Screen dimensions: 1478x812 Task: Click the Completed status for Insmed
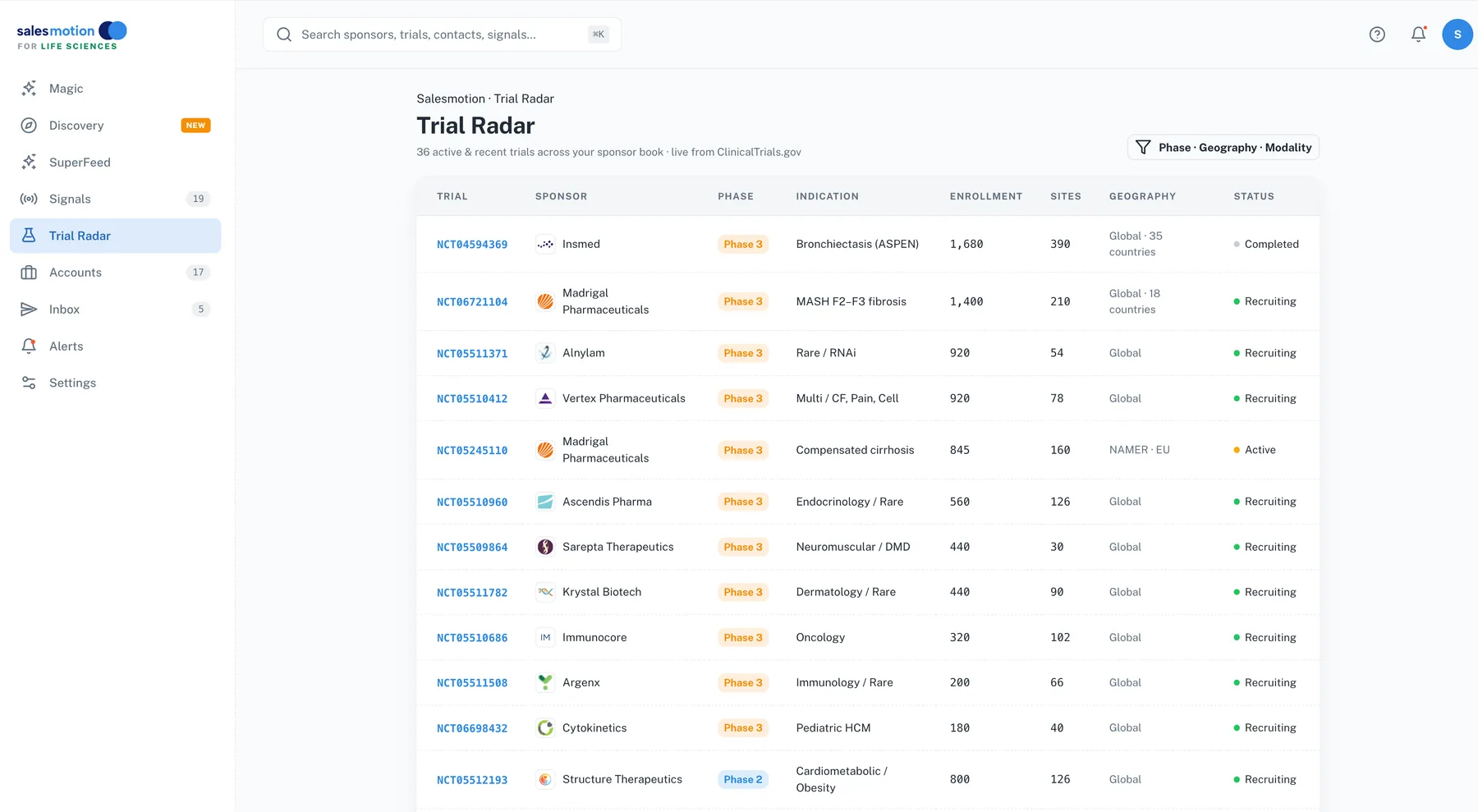click(1266, 244)
